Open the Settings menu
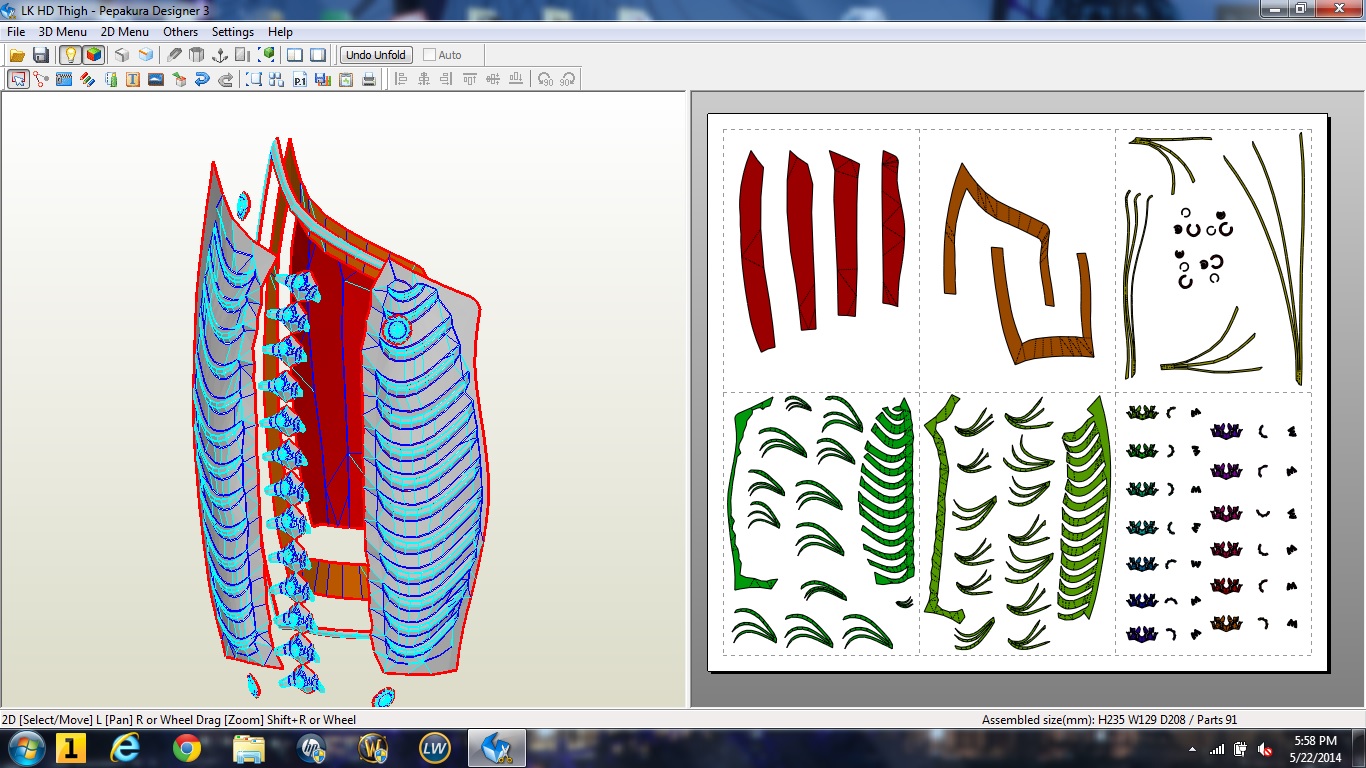Image resolution: width=1366 pixels, height=768 pixels. [233, 32]
